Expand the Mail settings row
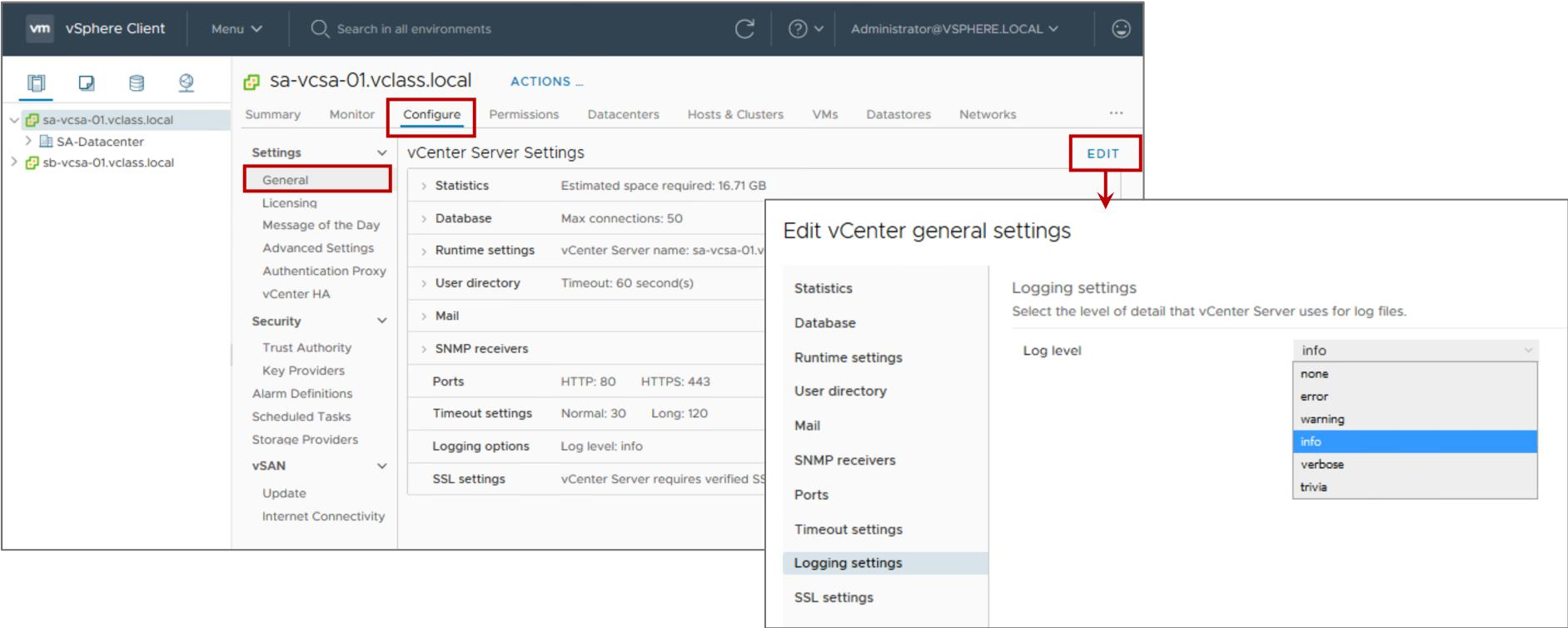Screen dimensions: 1568x628 [424, 316]
